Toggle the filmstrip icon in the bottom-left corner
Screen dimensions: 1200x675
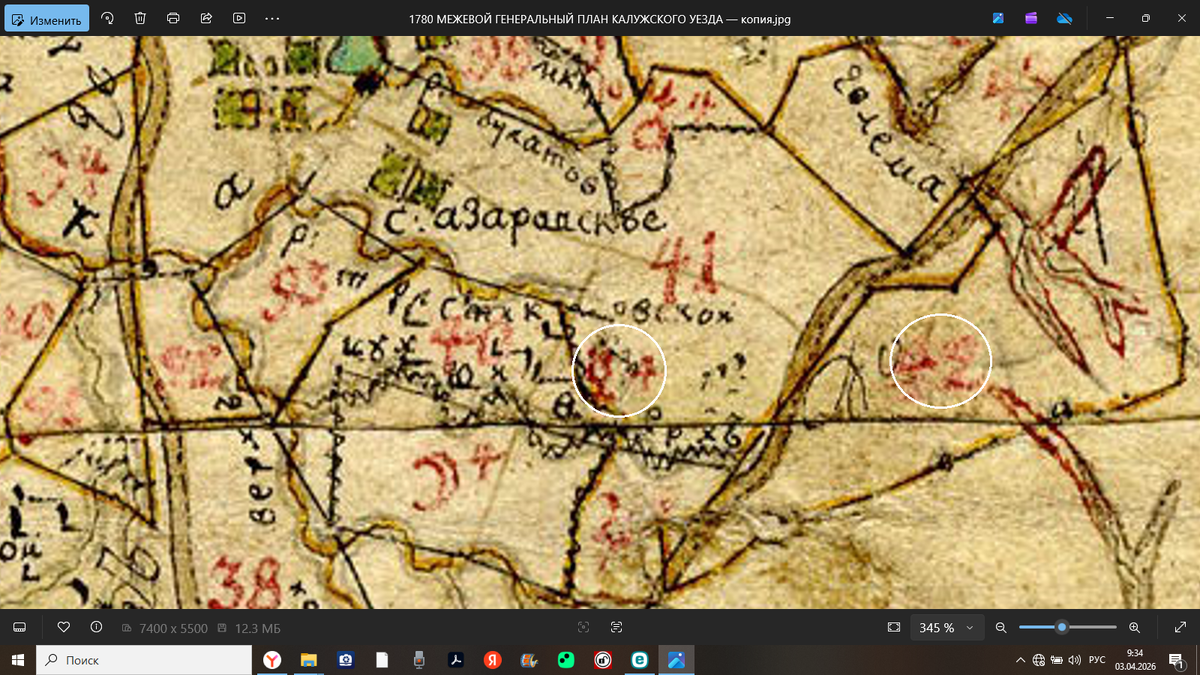tap(19, 627)
